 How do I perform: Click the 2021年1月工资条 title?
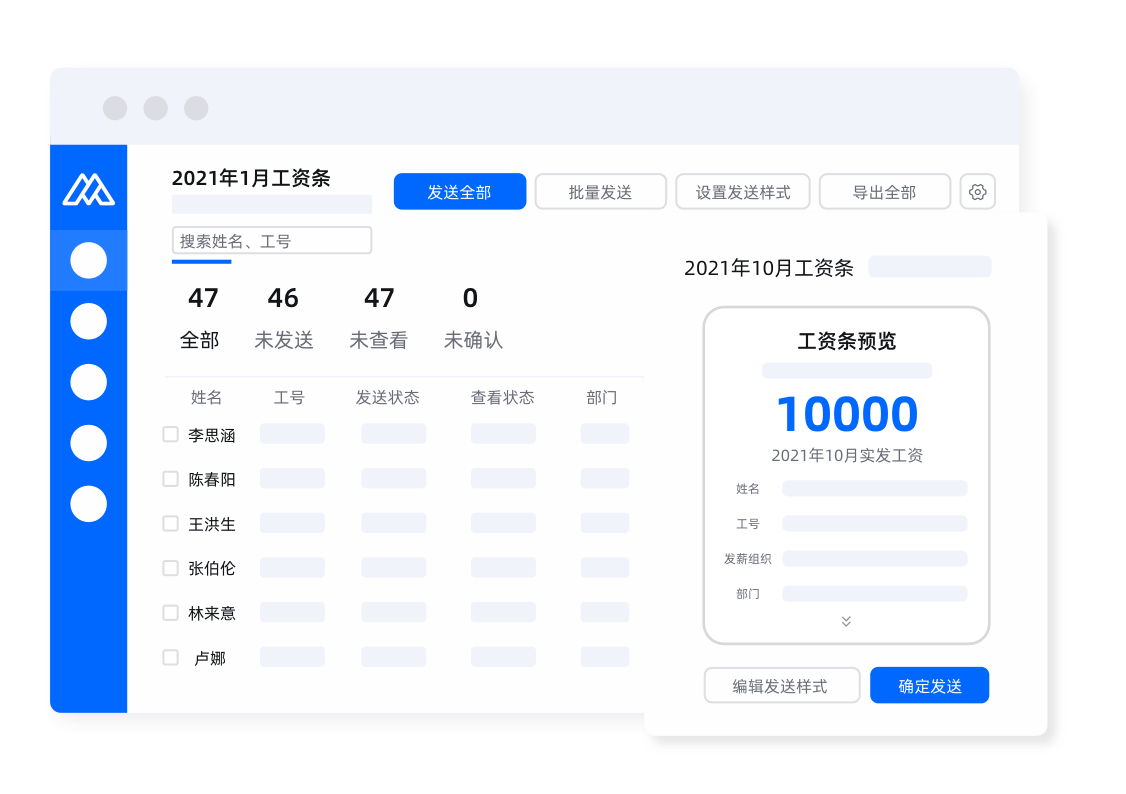pos(251,178)
